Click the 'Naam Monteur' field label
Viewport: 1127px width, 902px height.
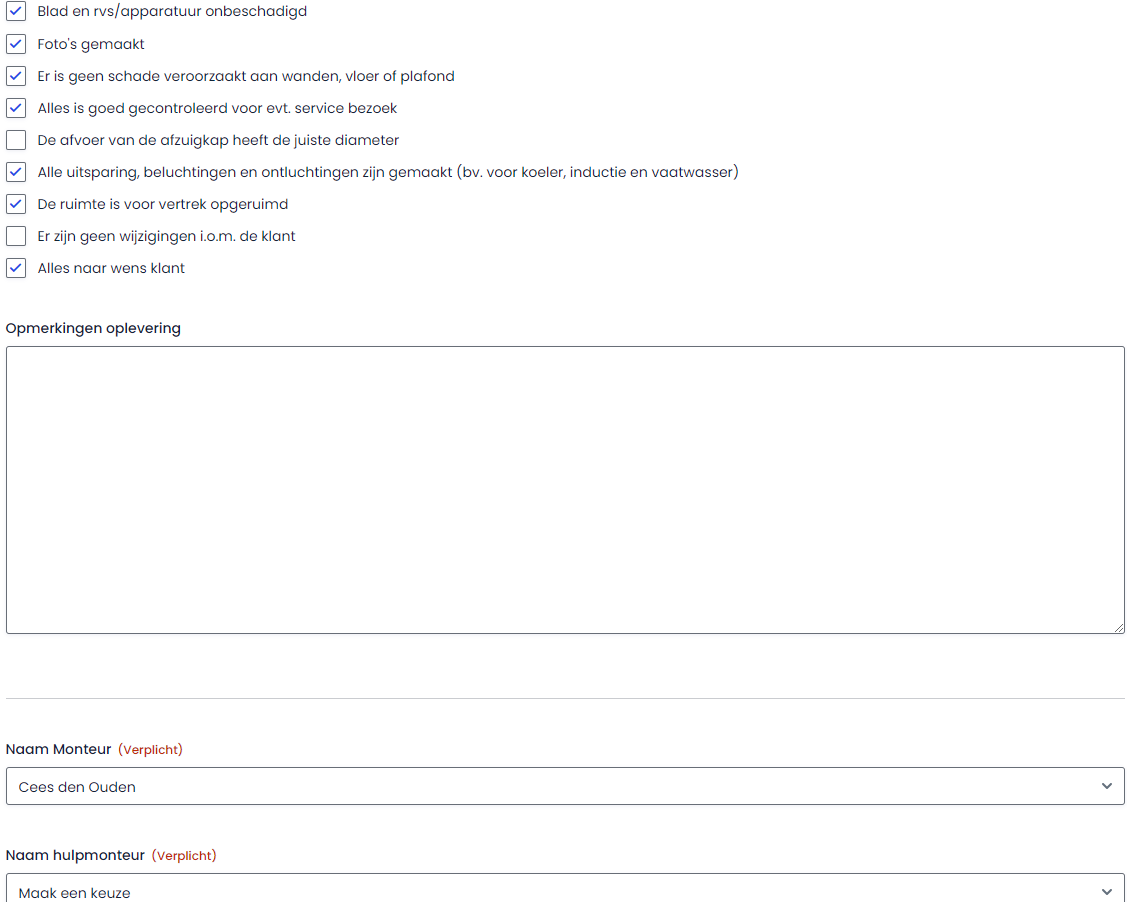[x=59, y=749]
